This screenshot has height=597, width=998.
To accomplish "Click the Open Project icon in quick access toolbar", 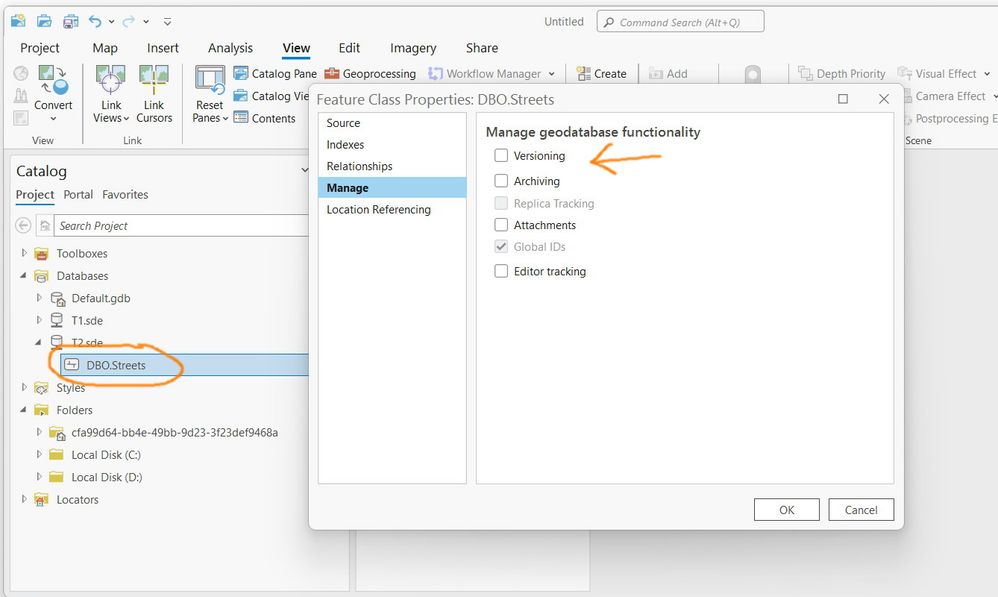I will (44, 21).
